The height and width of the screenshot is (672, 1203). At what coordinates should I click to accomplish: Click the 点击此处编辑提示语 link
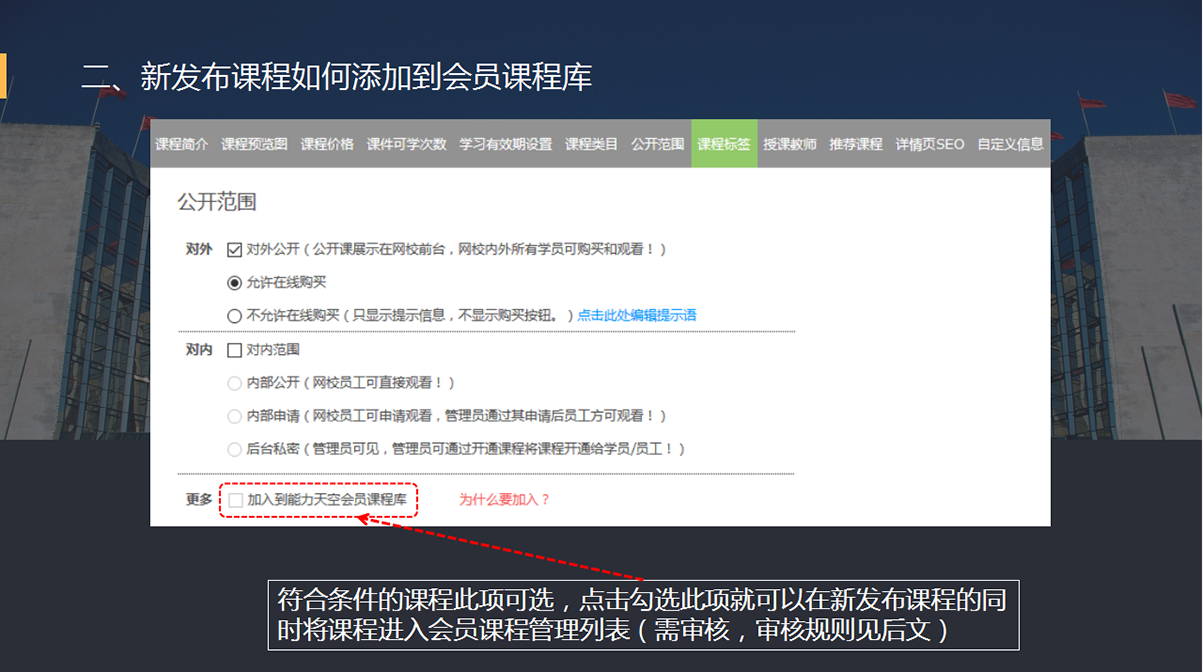coord(637,316)
